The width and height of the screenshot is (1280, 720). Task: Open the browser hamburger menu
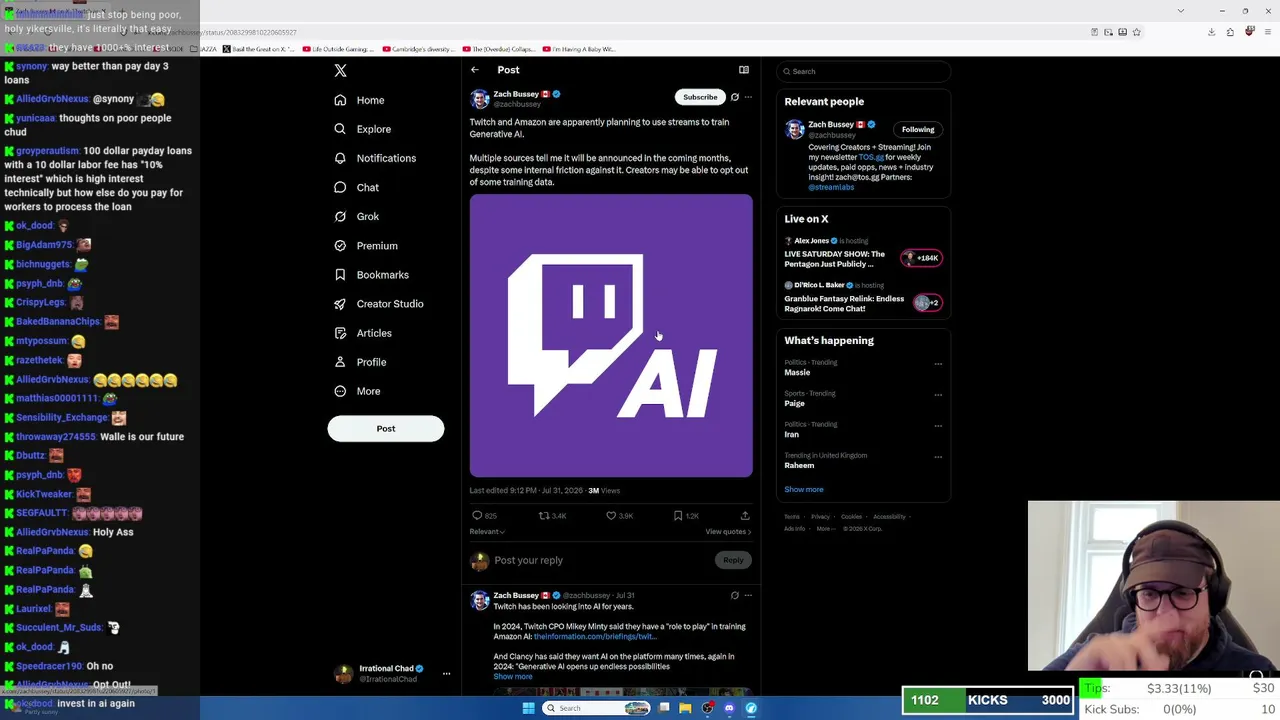(x=1268, y=32)
